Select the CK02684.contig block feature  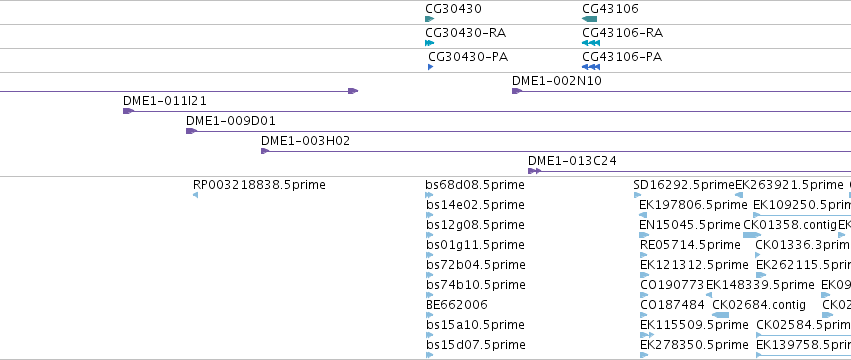[x=721, y=315]
